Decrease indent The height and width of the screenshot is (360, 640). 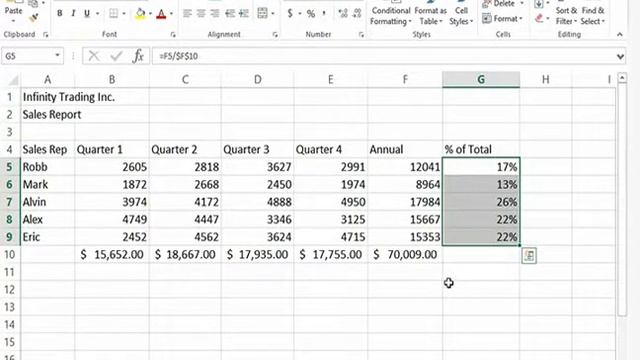230,13
